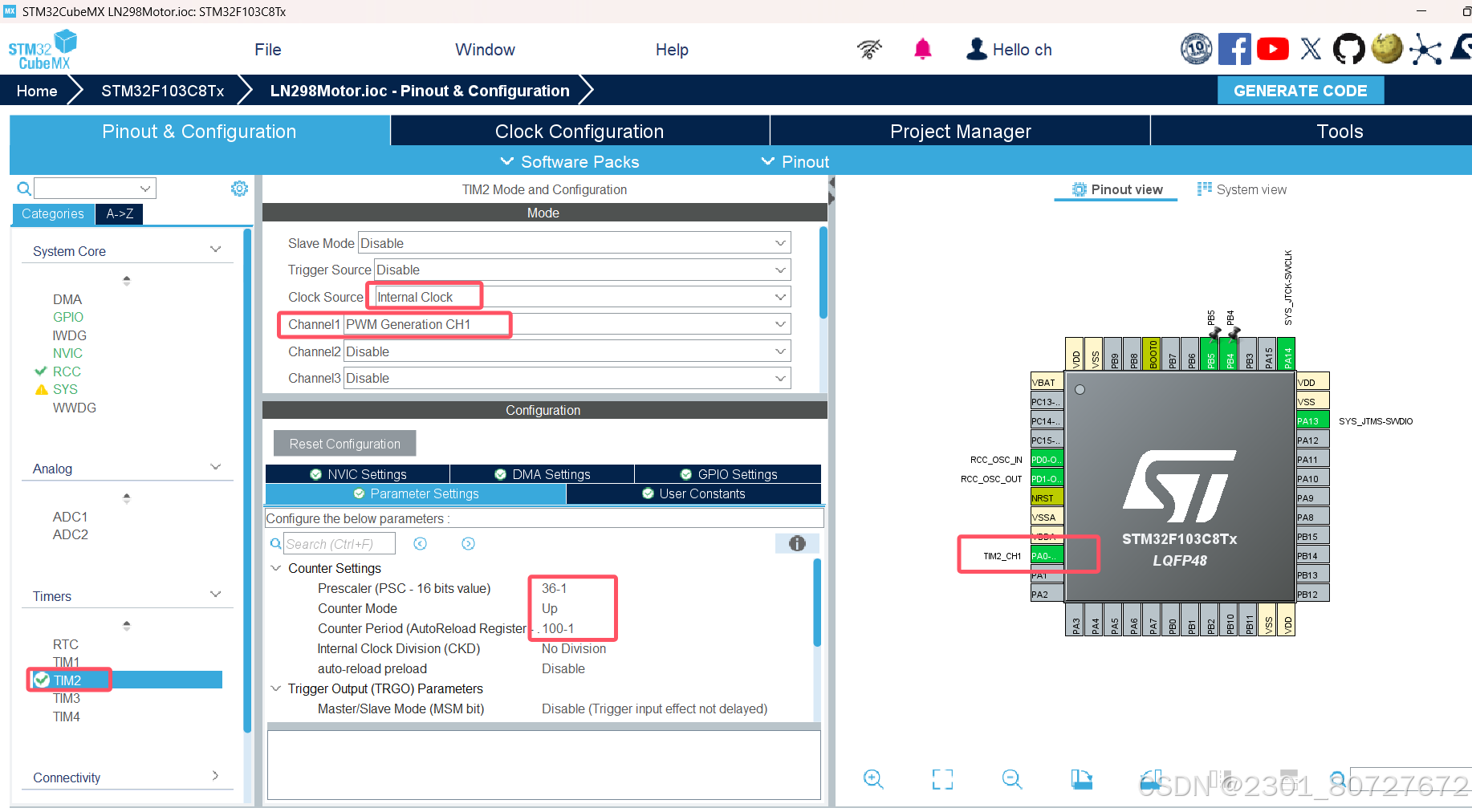
Task: Click the wireless connectivity status icon
Action: click(869, 49)
